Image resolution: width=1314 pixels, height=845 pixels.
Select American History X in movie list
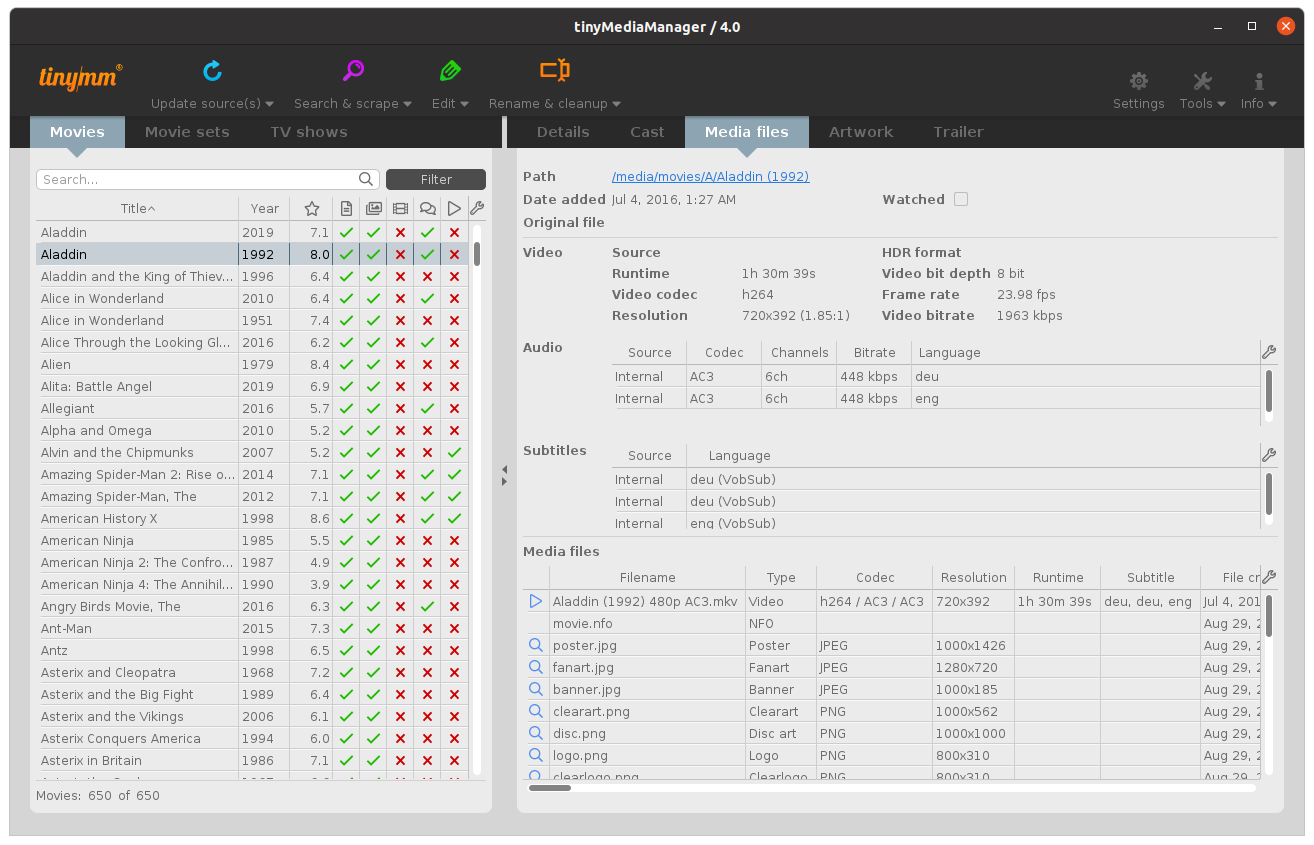point(99,519)
